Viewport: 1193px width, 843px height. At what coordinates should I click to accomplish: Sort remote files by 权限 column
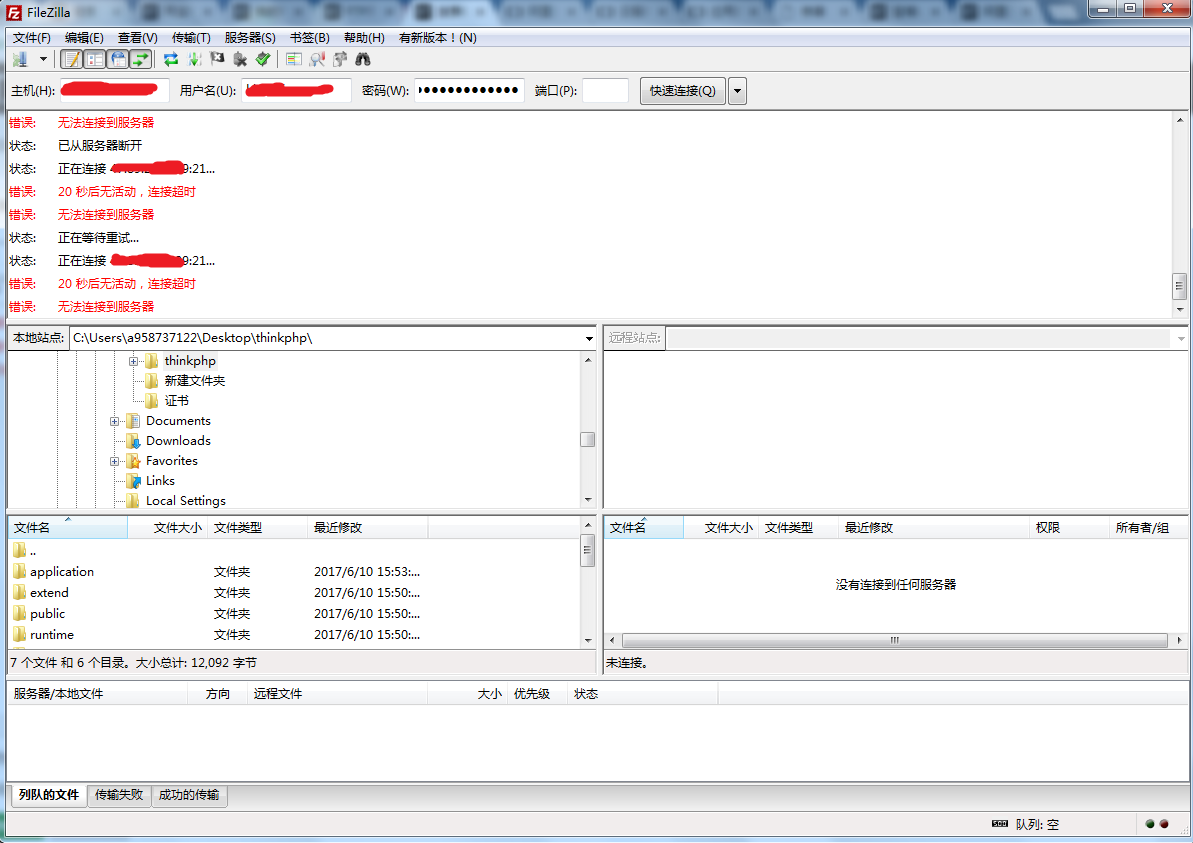pyautogui.click(x=1068, y=527)
